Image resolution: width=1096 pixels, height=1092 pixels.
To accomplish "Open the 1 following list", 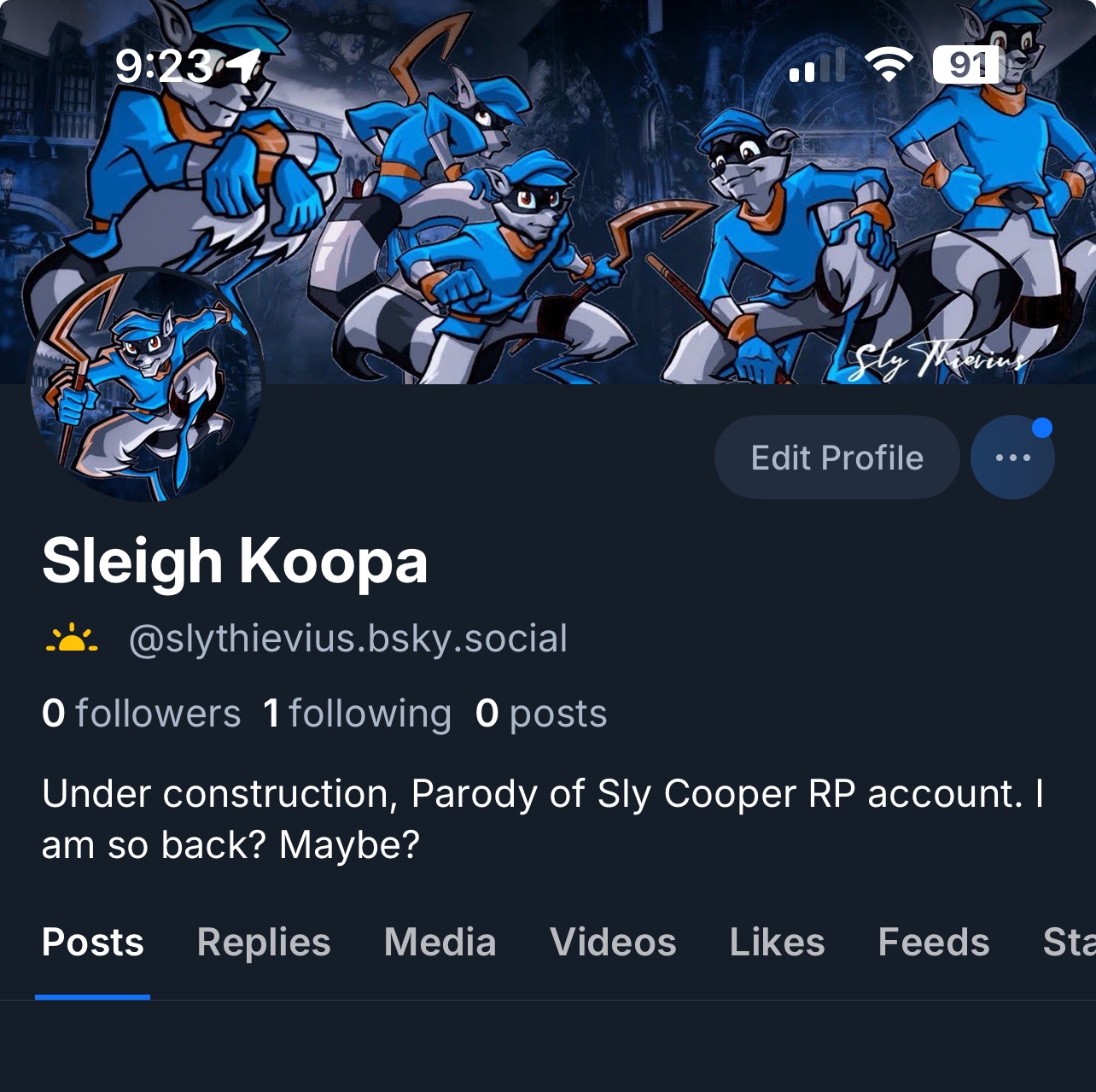I will (x=357, y=713).
